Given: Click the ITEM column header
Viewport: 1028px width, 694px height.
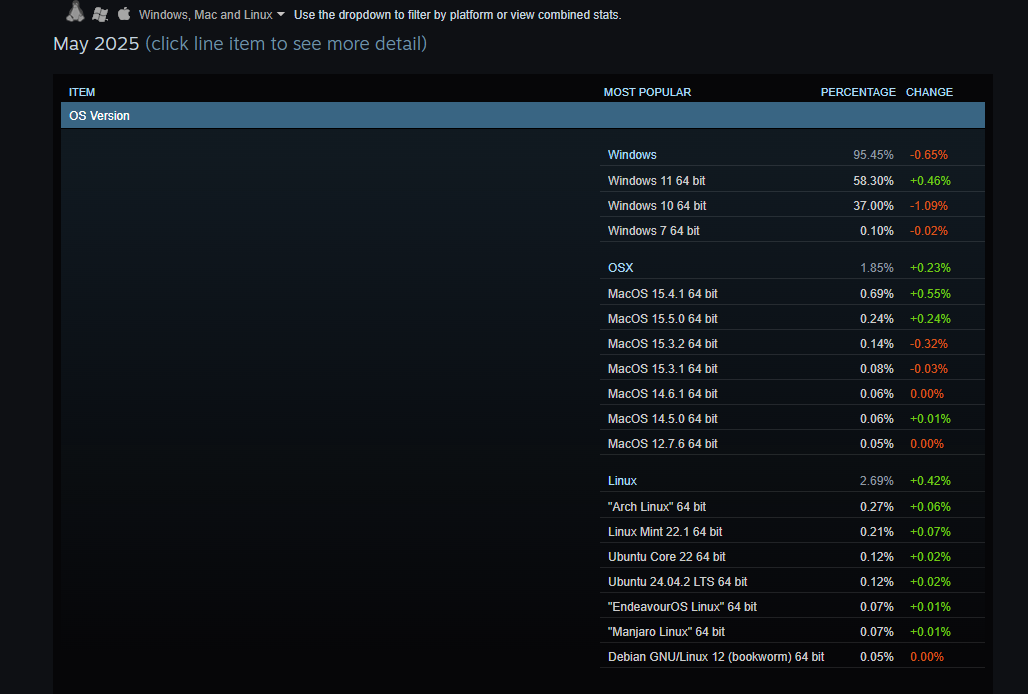Looking at the screenshot, I should click(x=82, y=92).
